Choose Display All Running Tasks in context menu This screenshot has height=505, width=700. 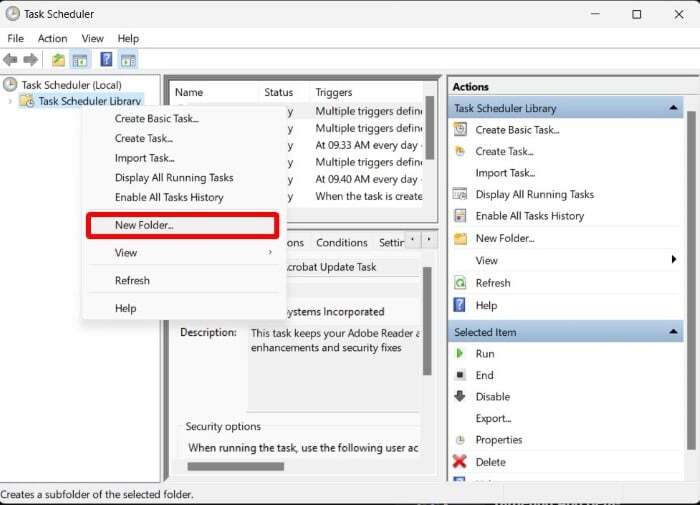(183, 178)
